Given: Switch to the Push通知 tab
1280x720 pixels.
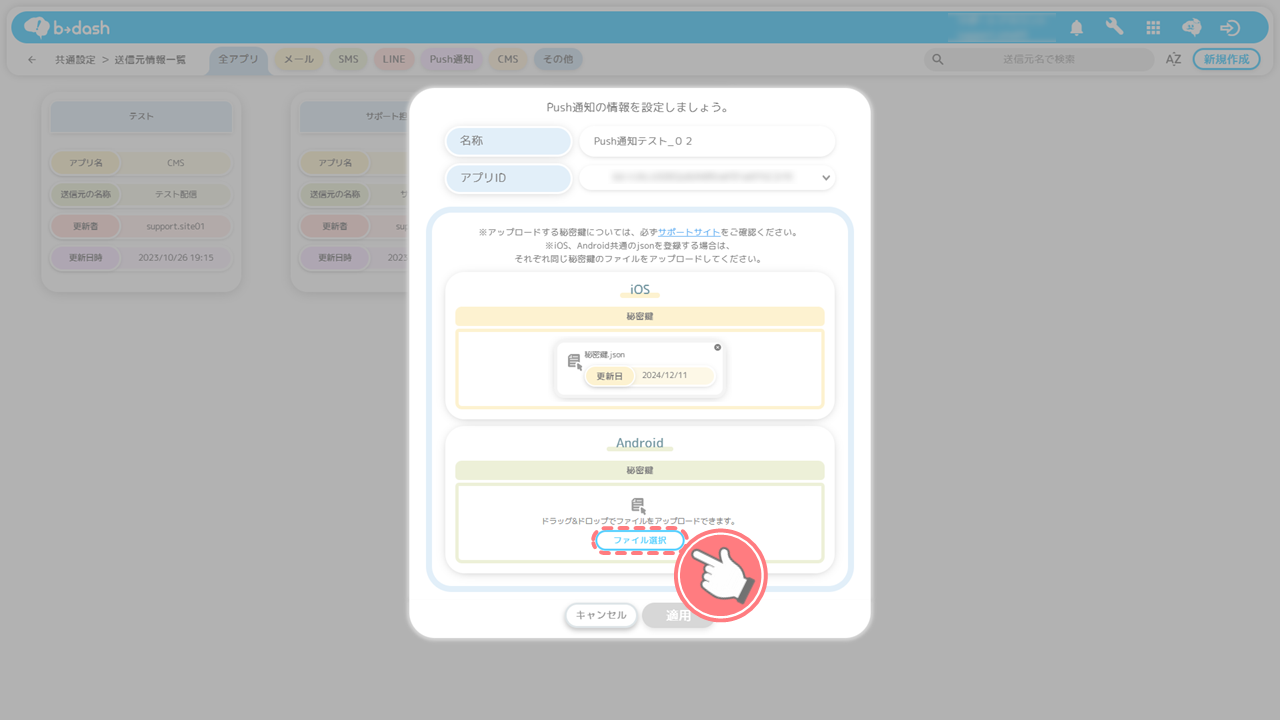Looking at the screenshot, I should point(451,60).
